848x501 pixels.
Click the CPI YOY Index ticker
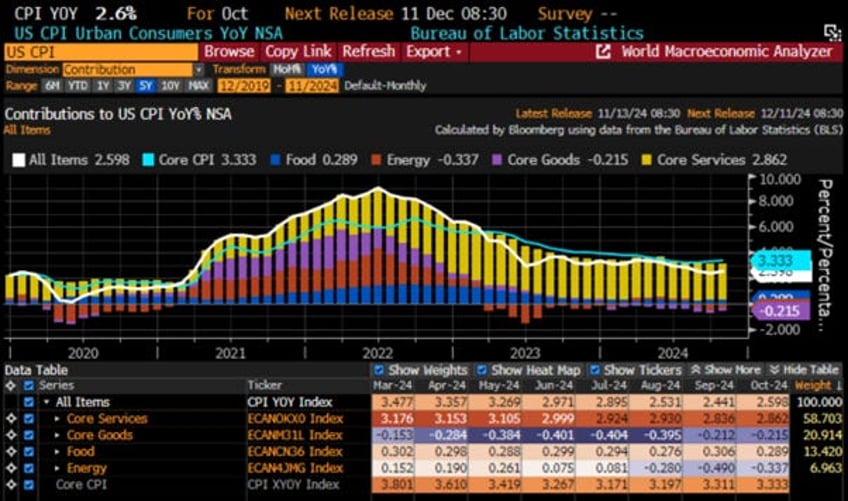(290, 402)
